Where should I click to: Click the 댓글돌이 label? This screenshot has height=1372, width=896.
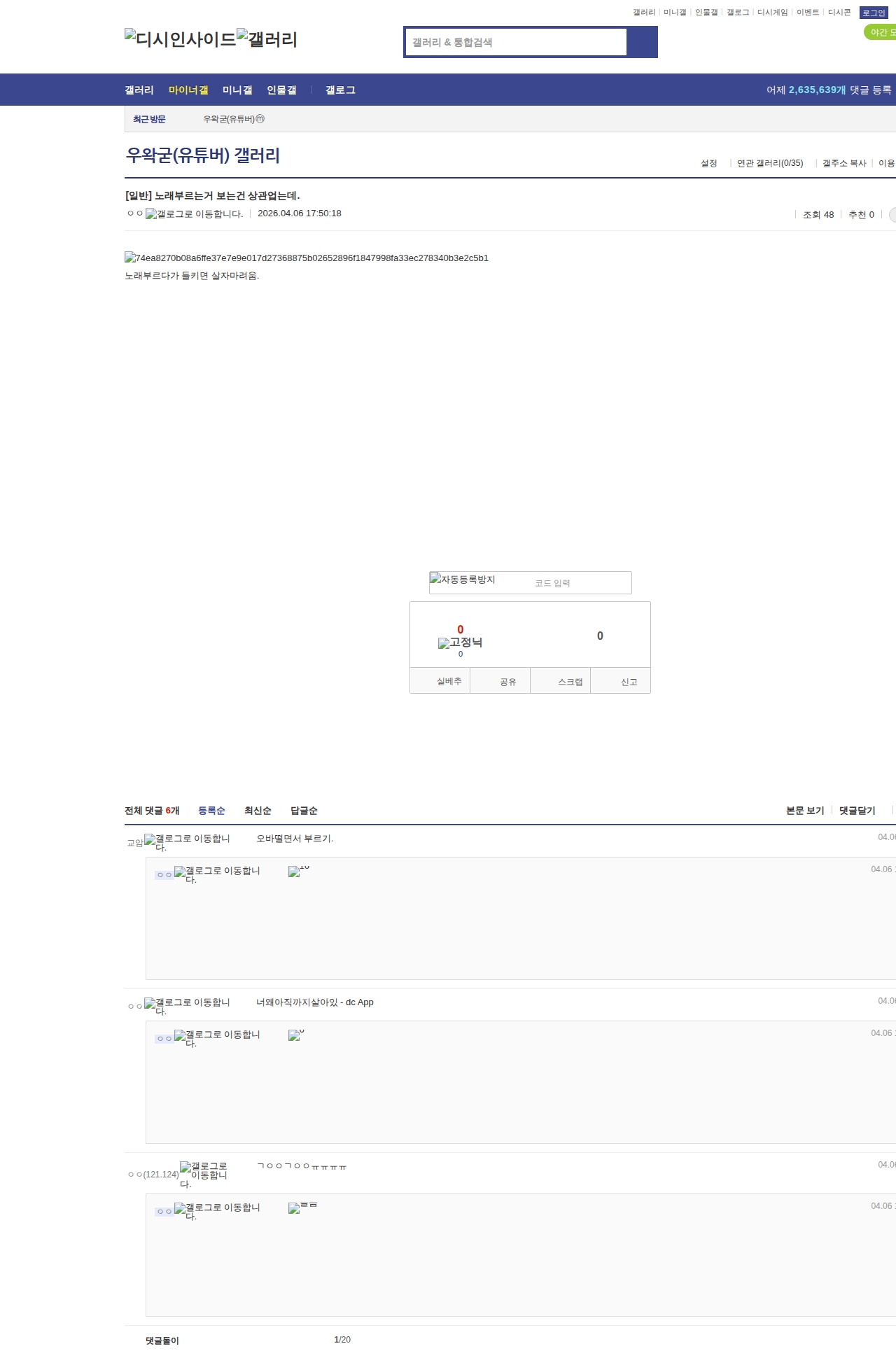[x=162, y=1340]
